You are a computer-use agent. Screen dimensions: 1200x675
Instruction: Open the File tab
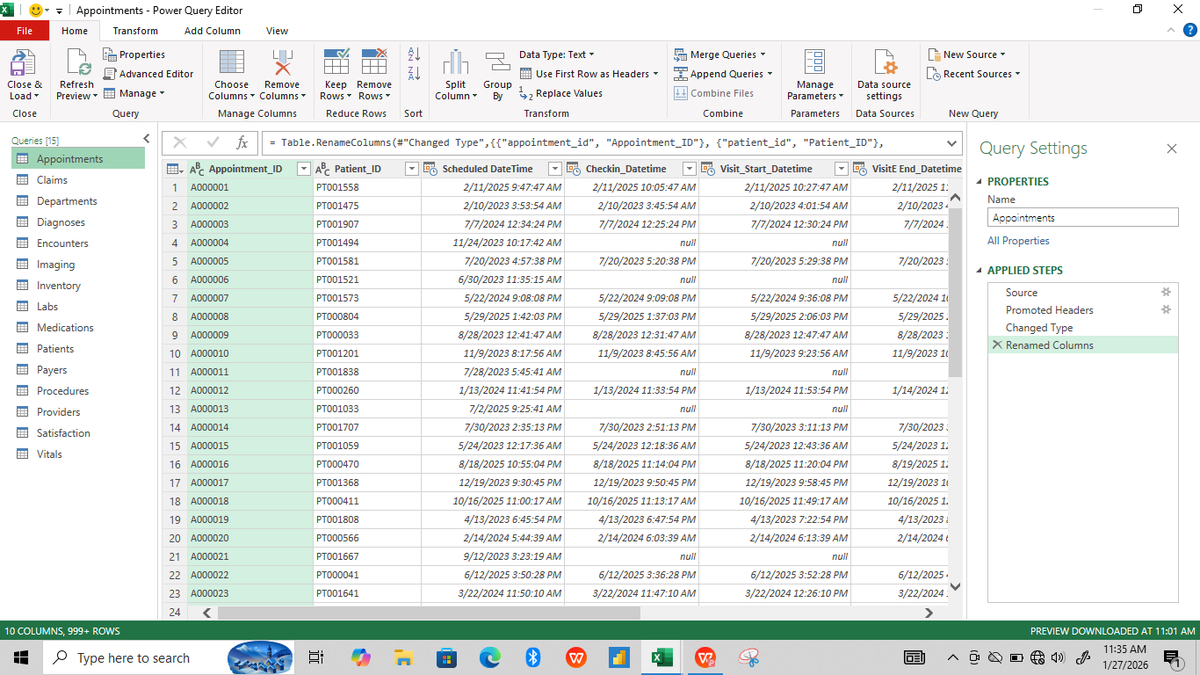[x=25, y=31]
